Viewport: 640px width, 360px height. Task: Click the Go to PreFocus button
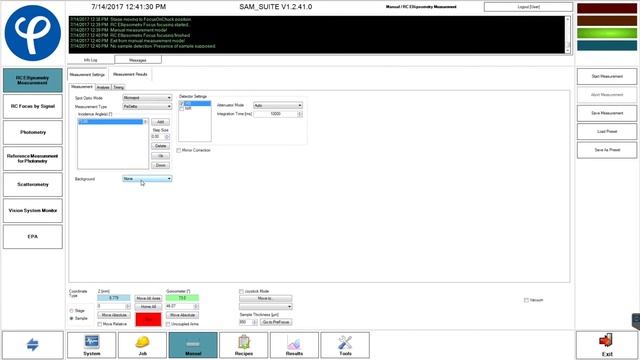276,322
